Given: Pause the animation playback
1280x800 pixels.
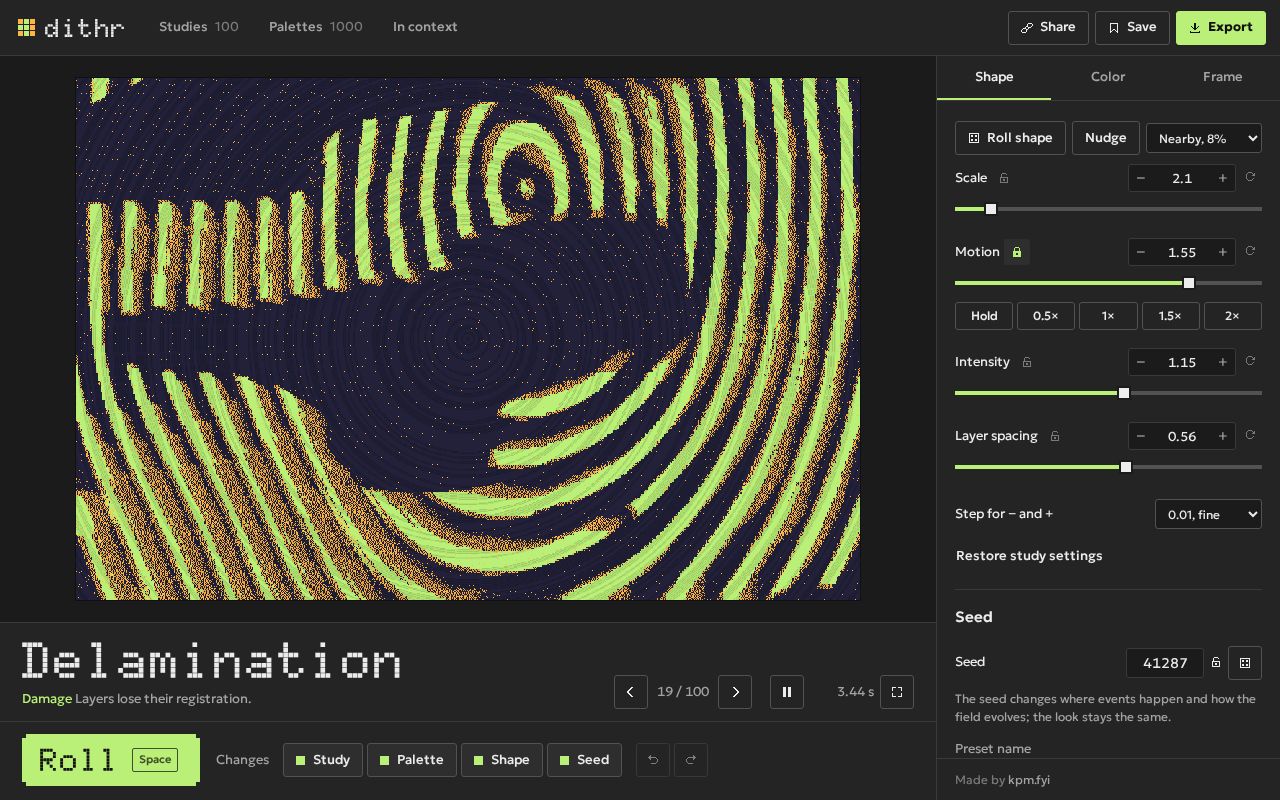Looking at the screenshot, I should (x=787, y=692).
